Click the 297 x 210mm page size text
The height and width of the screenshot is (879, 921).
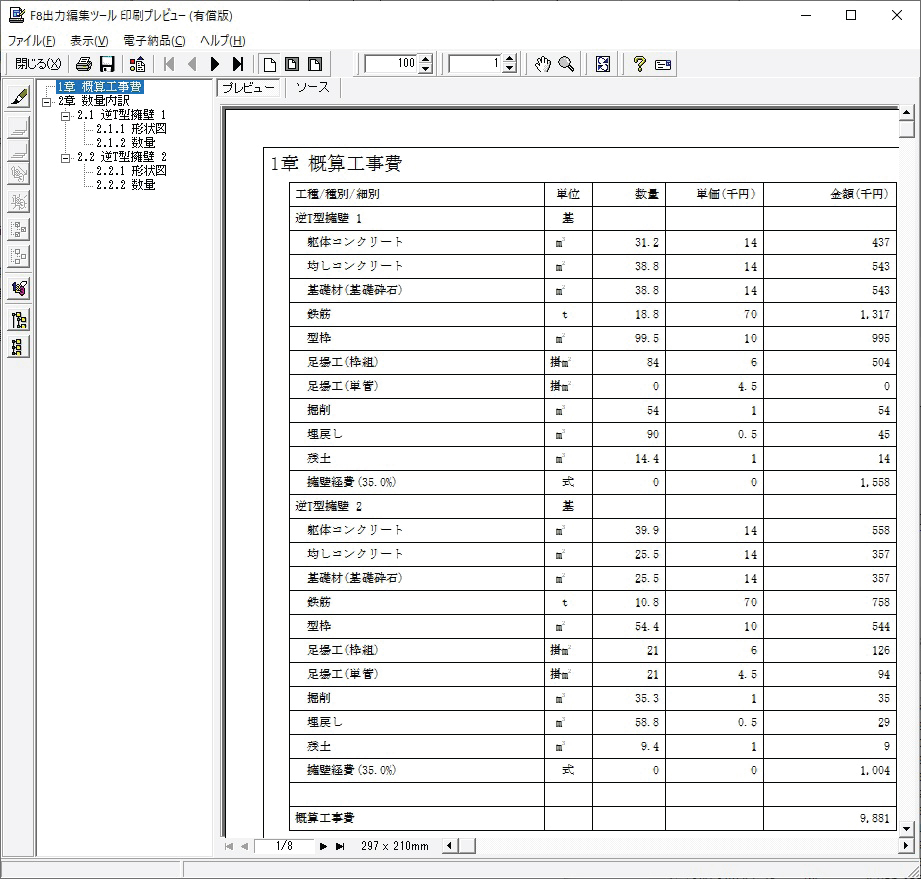(x=395, y=846)
